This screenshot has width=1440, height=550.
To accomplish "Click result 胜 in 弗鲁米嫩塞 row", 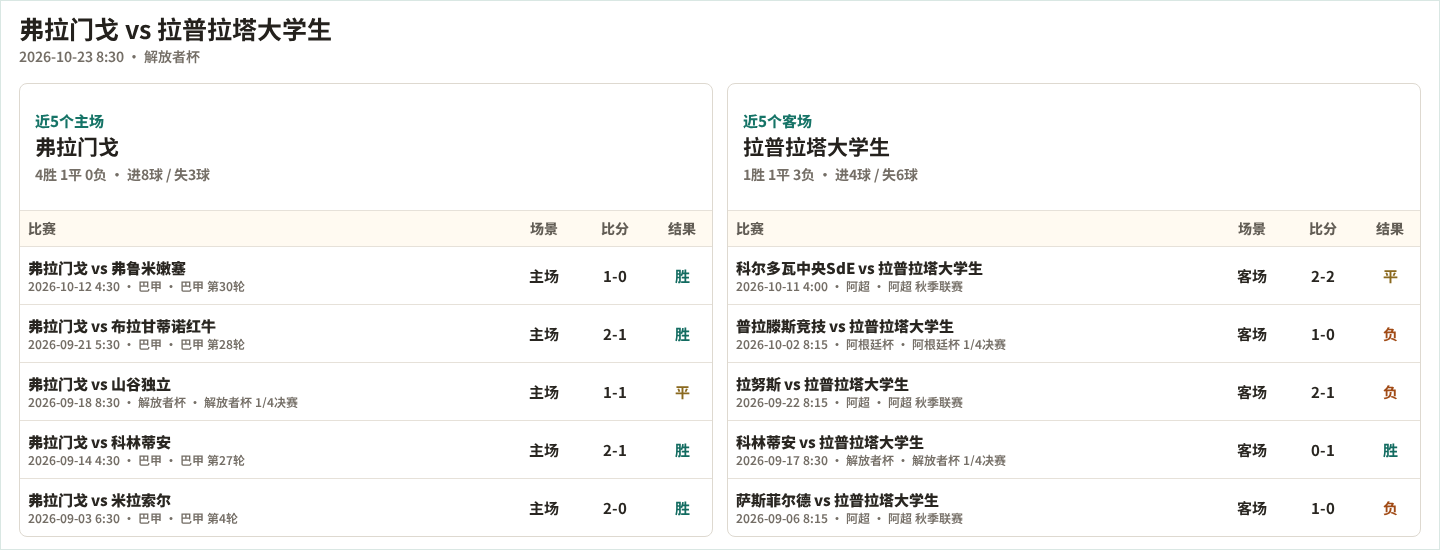I will pos(682,277).
